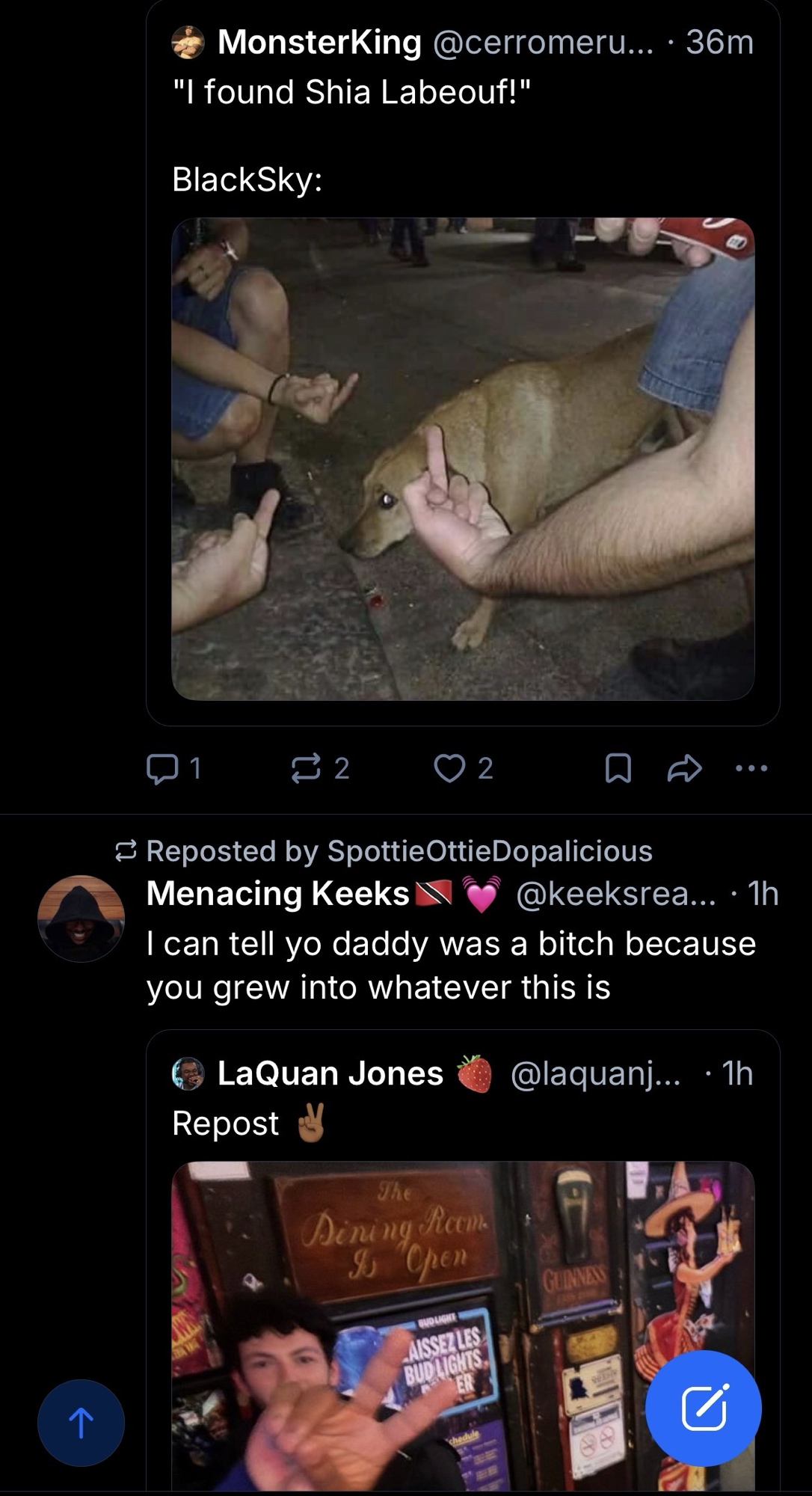Viewport: 812px width, 1496px height.
Task: Open the Menacing Keeks display name
Action: click(x=277, y=894)
